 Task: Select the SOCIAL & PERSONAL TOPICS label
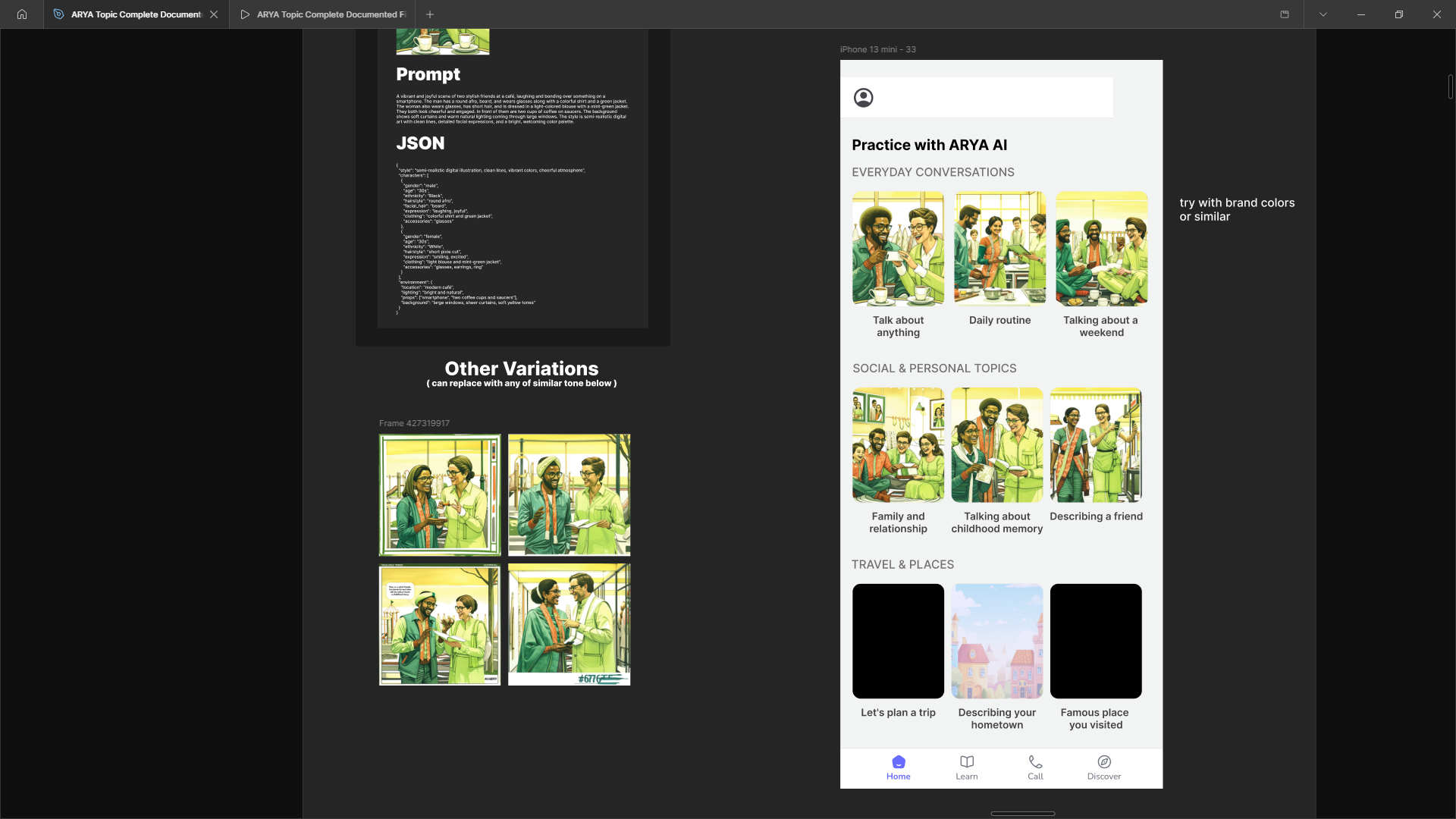pyautogui.click(x=934, y=369)
